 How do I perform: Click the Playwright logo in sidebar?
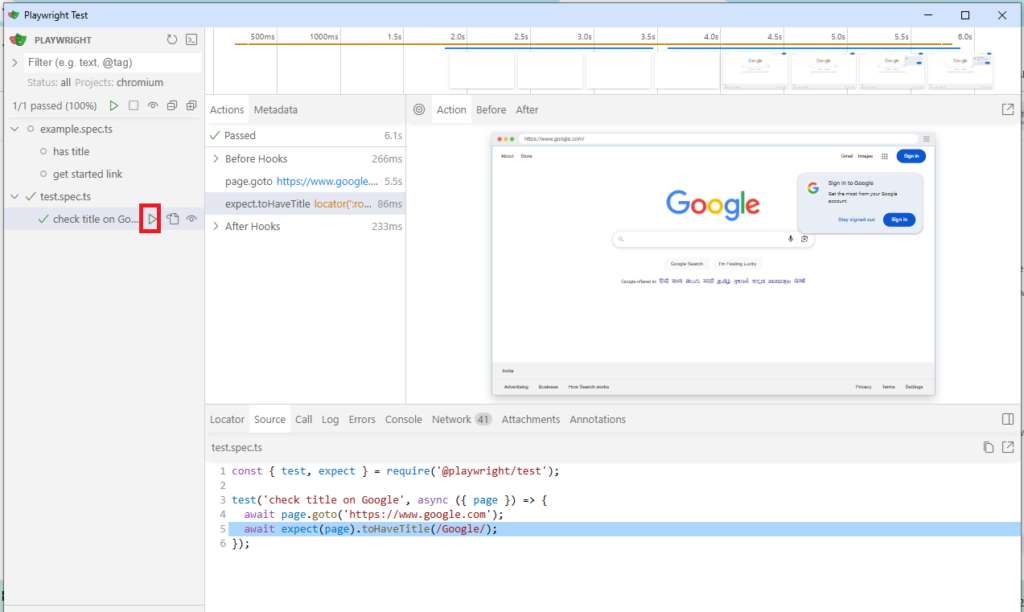coord(18,40)
